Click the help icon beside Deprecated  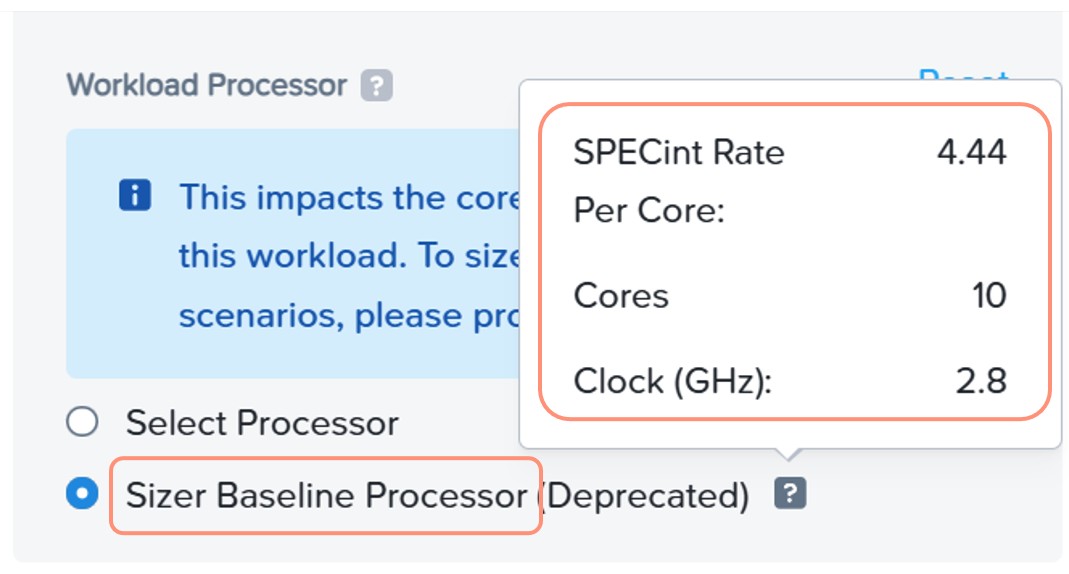pos(790,493)
